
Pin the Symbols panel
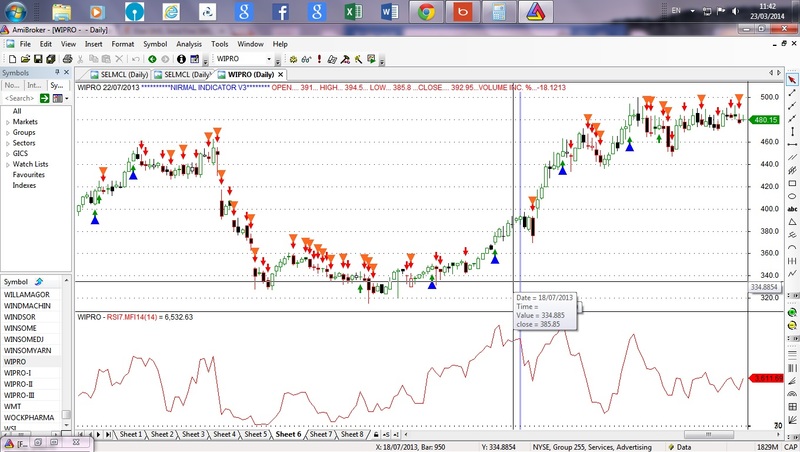[57, 72]
